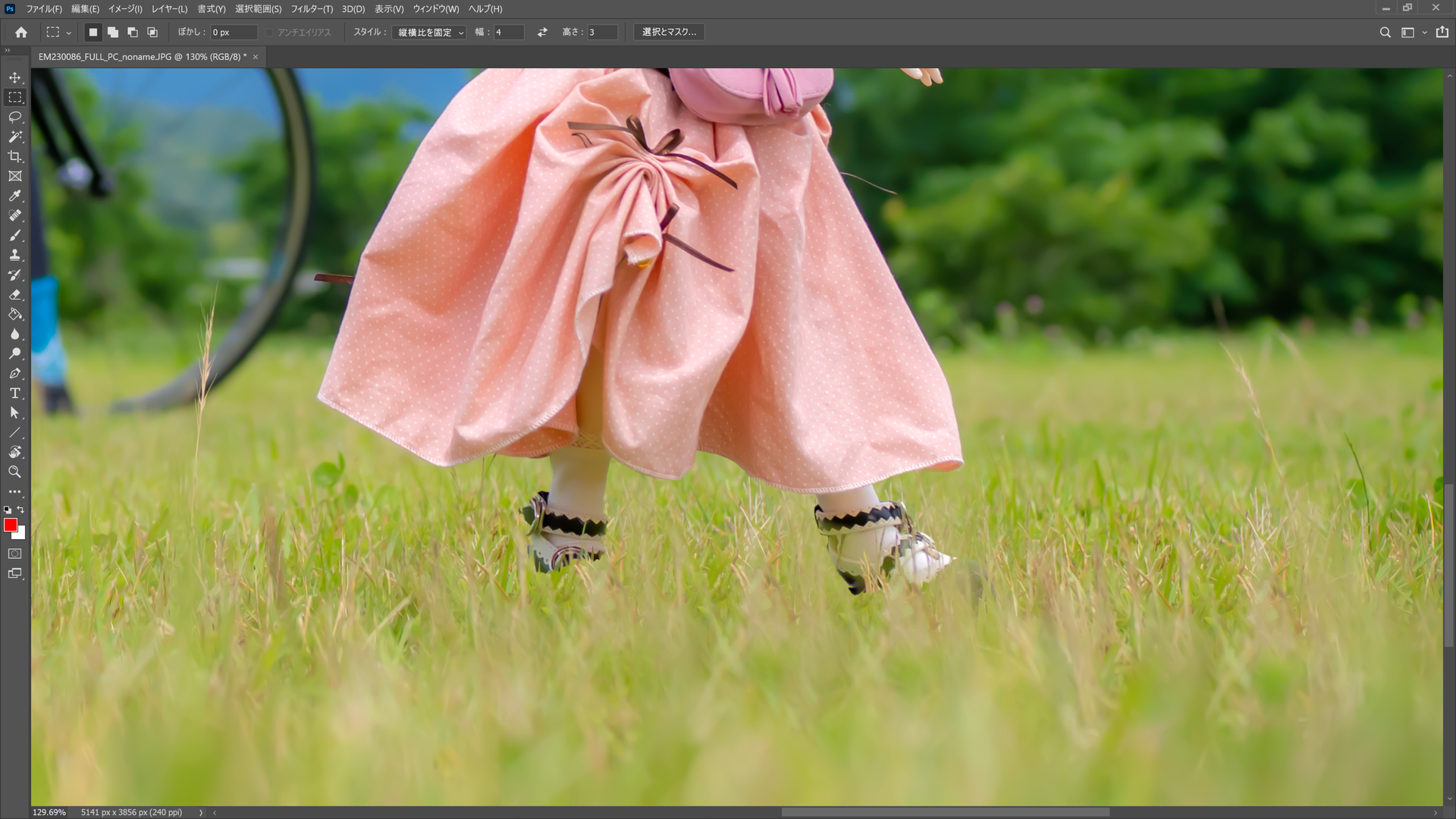Select the Clone Stamp tool

pos(14,255)
